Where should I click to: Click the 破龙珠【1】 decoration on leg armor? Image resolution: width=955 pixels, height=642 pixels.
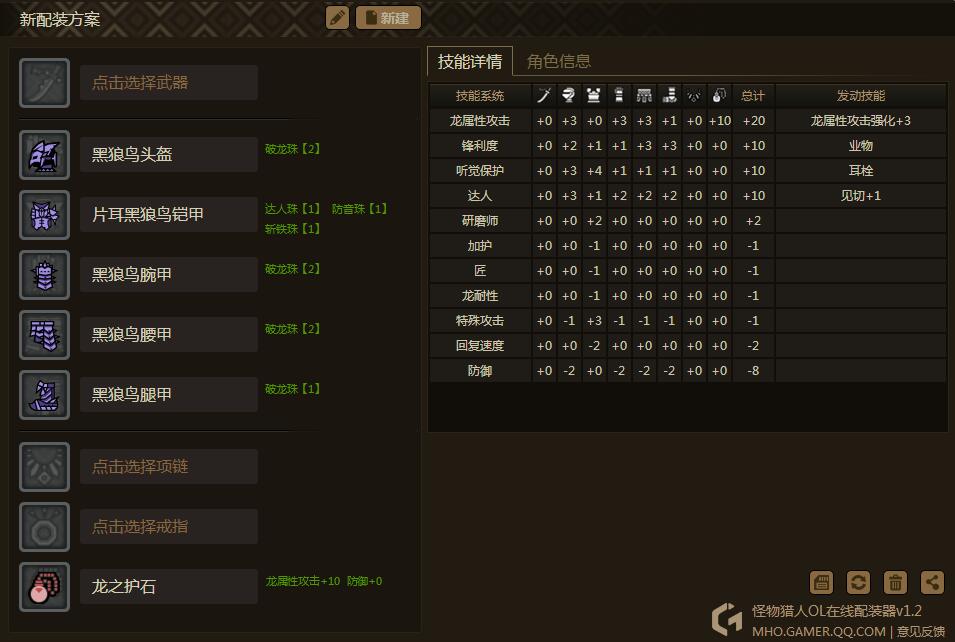pos(292,389)
